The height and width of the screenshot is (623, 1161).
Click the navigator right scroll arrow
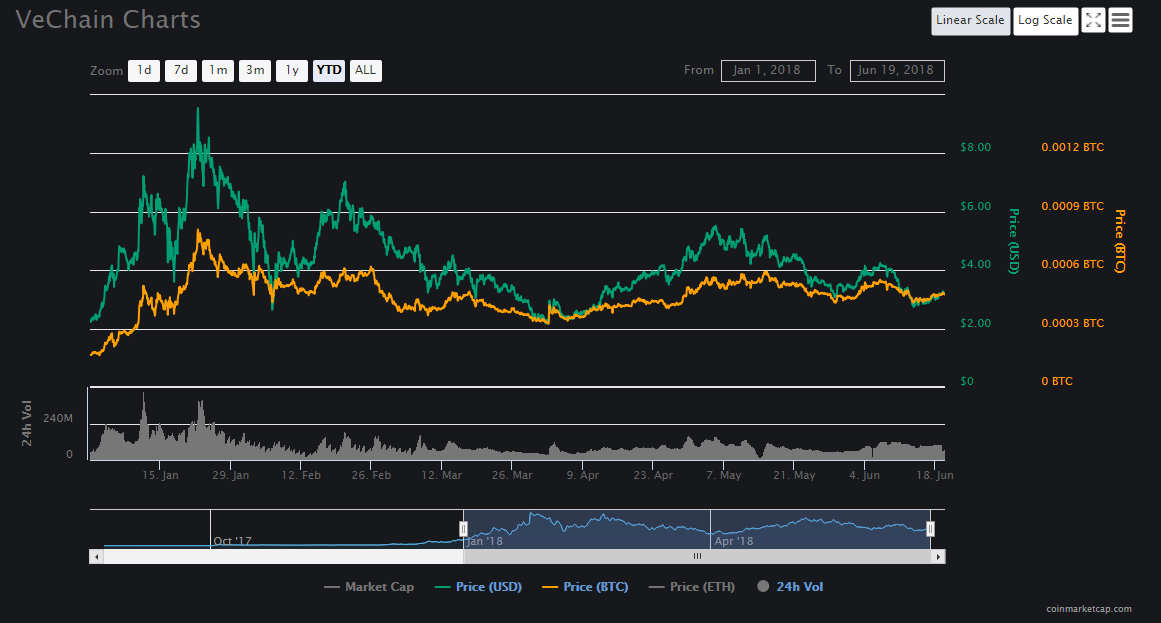[x=938, y=556]
